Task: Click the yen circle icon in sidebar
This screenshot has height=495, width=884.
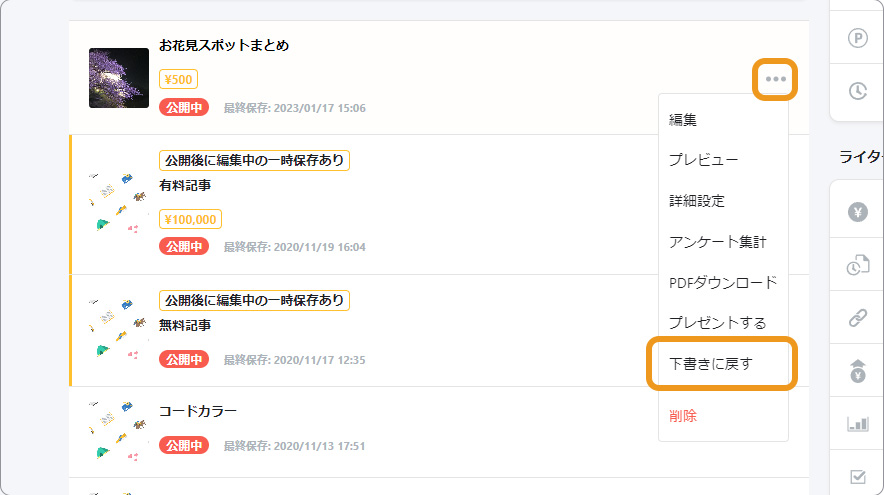Action: click(x=858, y=212)
